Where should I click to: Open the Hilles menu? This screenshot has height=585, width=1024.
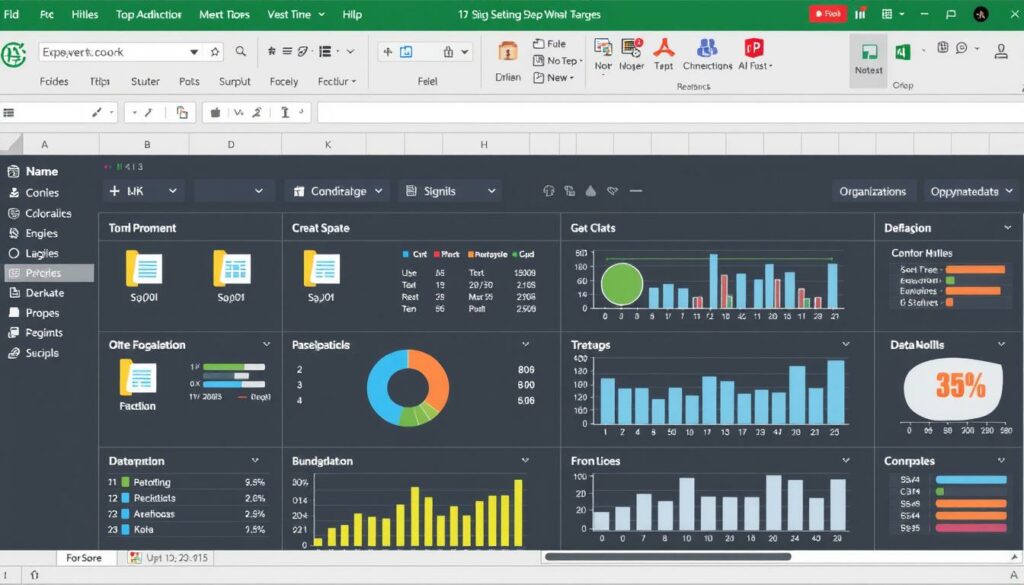[x=84, y=14]
